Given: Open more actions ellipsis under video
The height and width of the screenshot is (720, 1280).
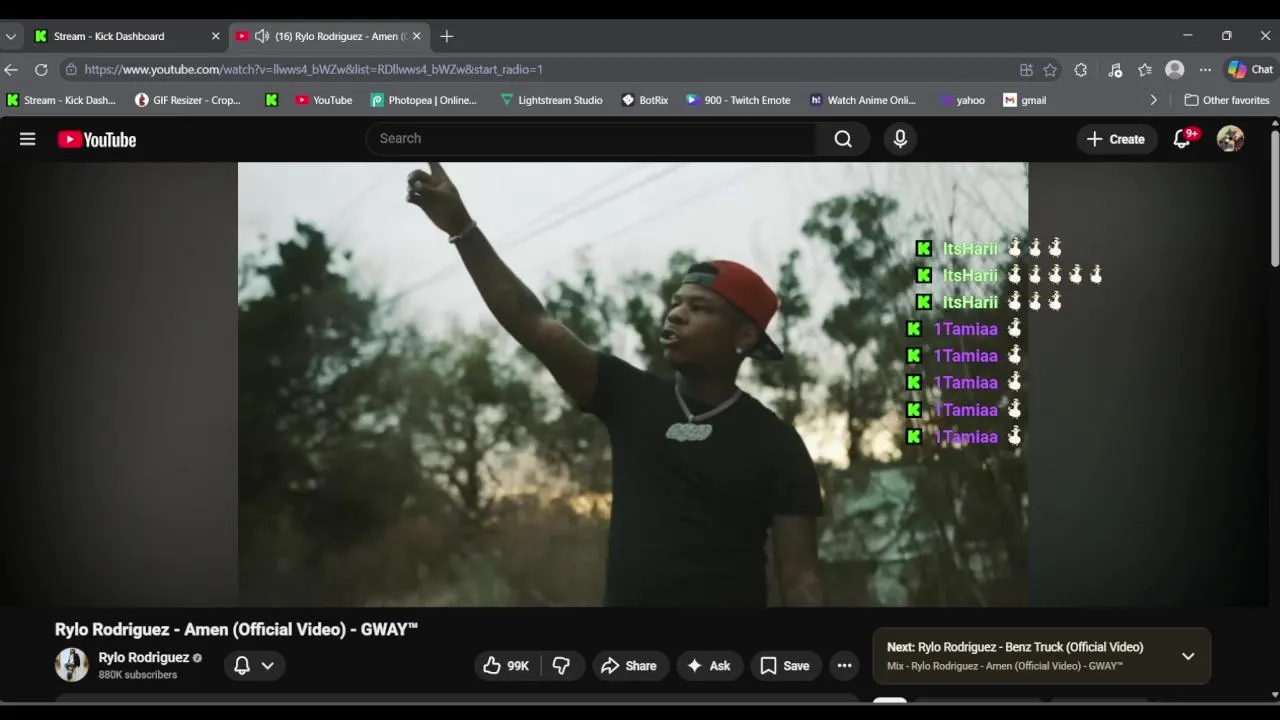Looking at the screenshot, I should tap(844, 666).
